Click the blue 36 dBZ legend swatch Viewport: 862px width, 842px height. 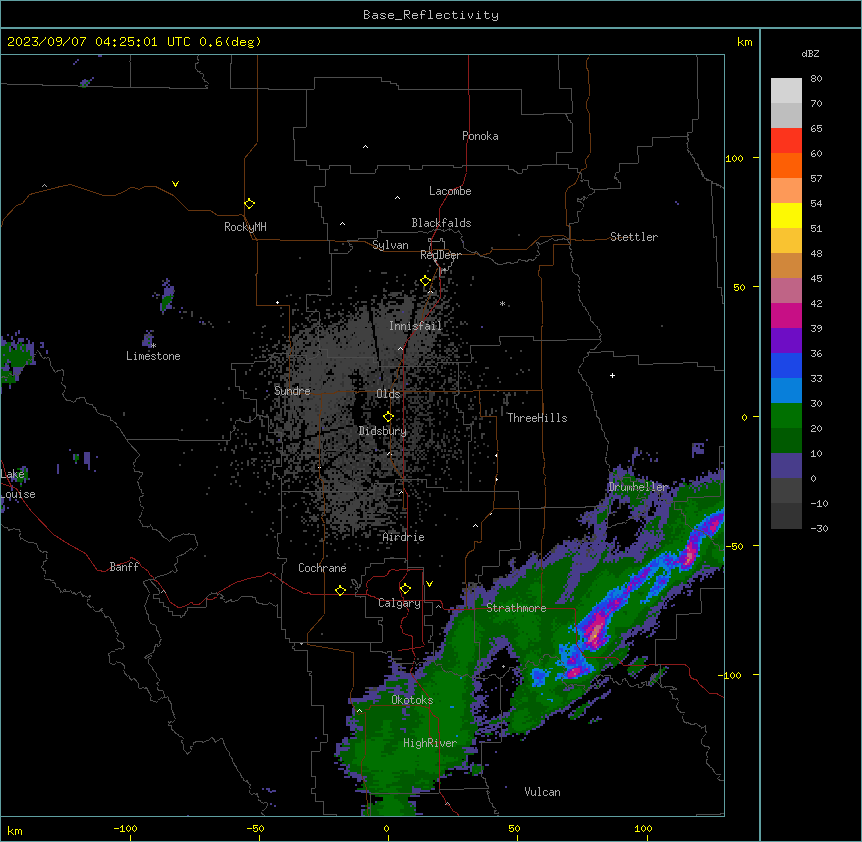tap(786, 365)
